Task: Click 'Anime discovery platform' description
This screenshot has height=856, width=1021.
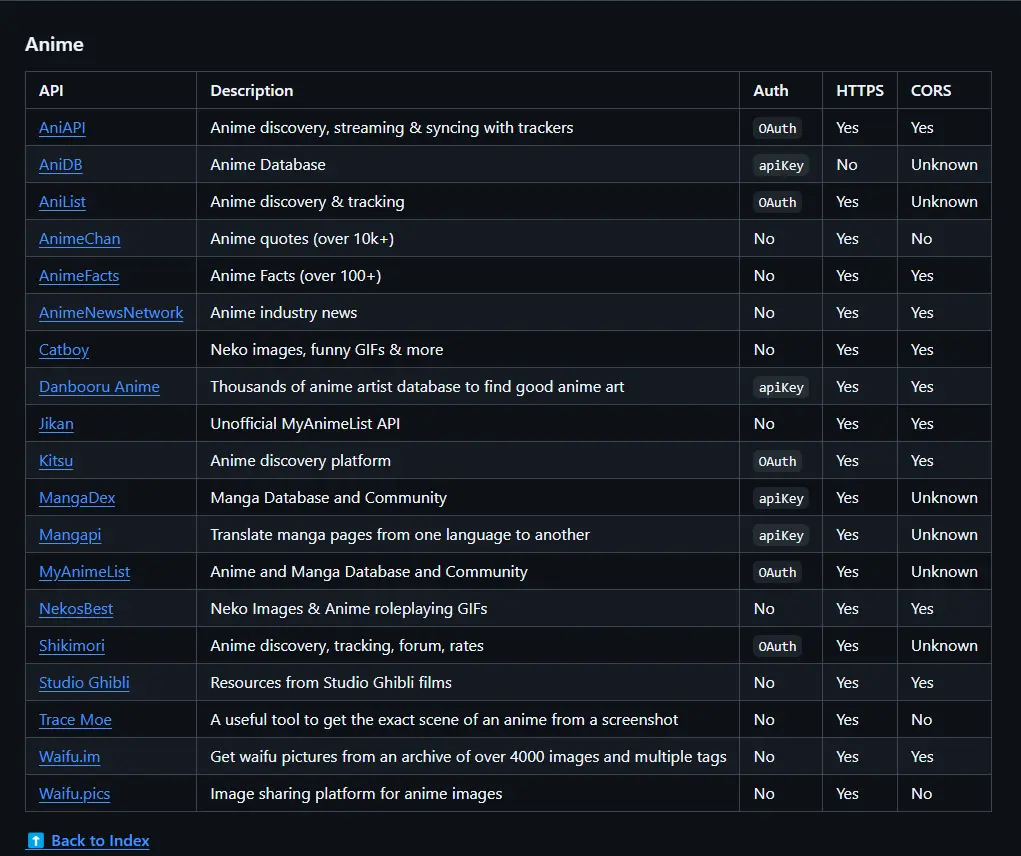Action: pyautogui.click(x=300, y=461)
